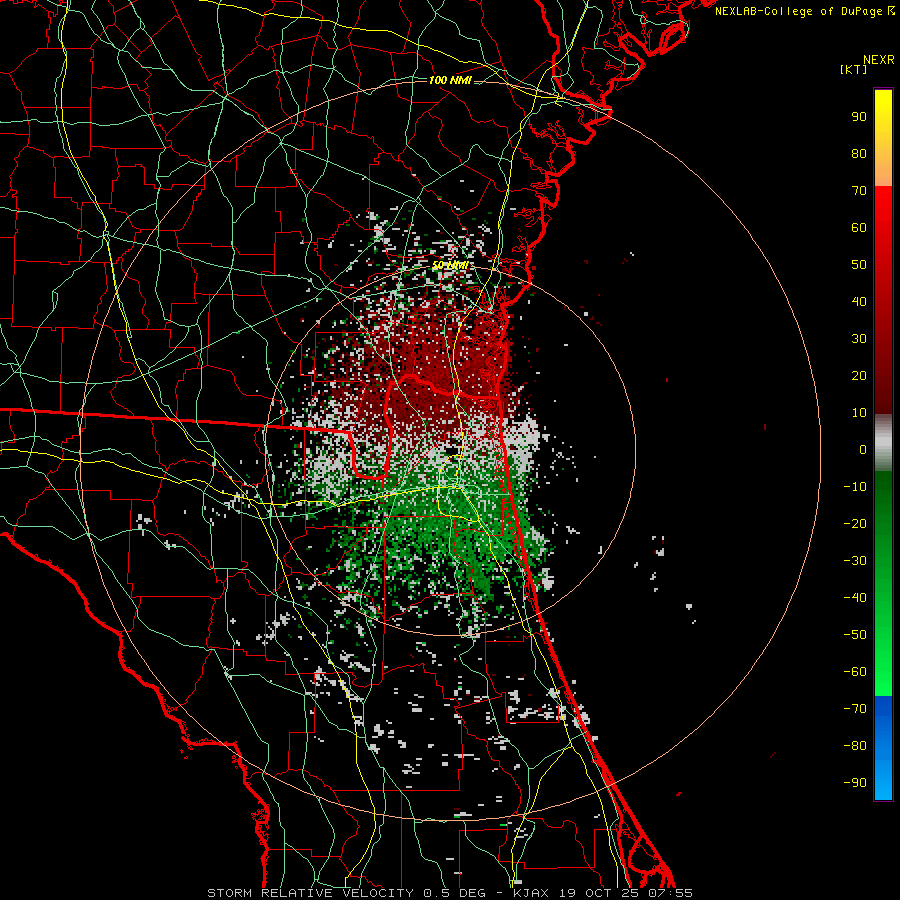Viewport: 900px width, 900px height.
Task: Click the 0 value on velocity scale
Action: 863,450
